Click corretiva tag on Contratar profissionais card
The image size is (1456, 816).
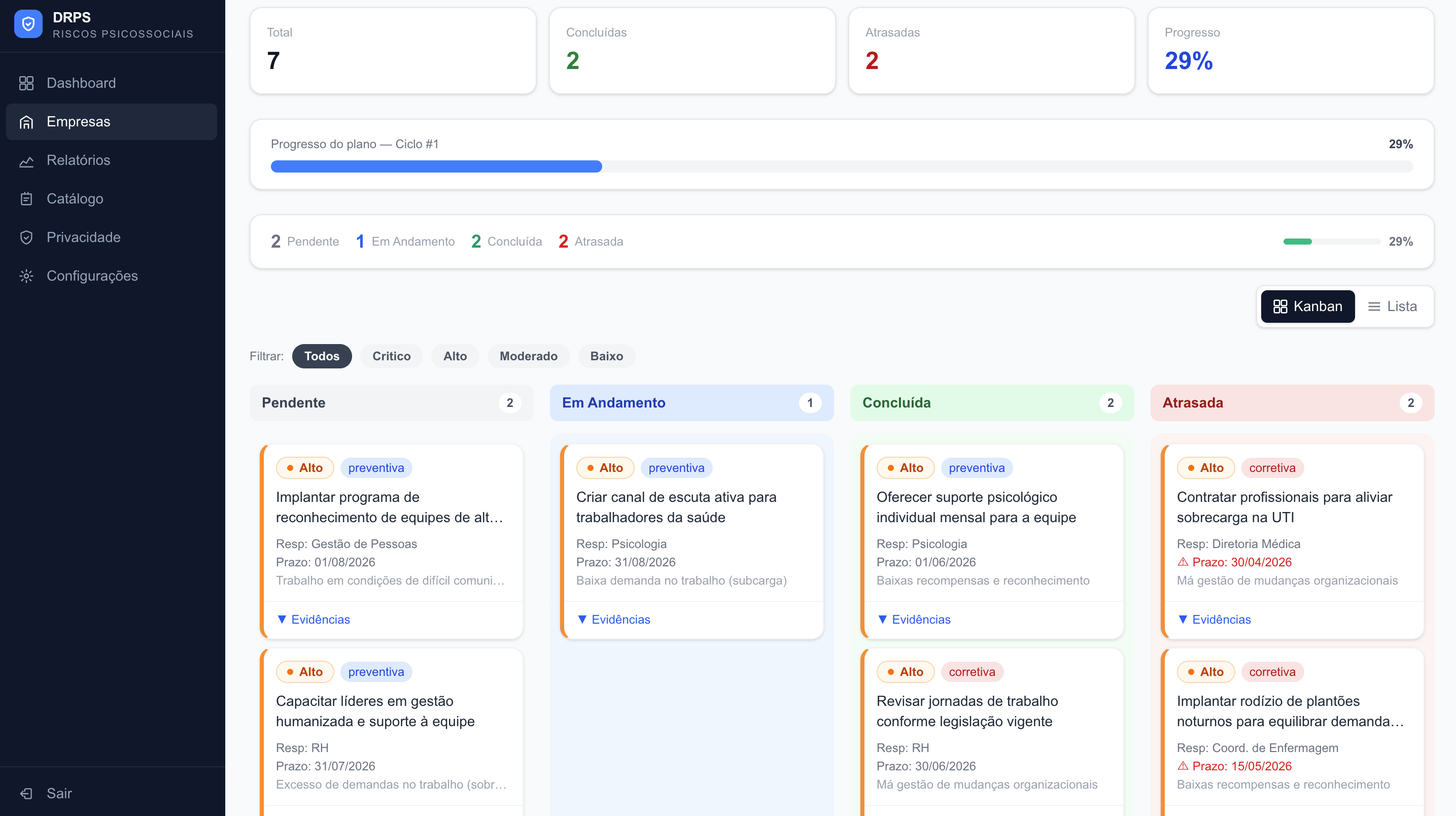coord(1272,468)
